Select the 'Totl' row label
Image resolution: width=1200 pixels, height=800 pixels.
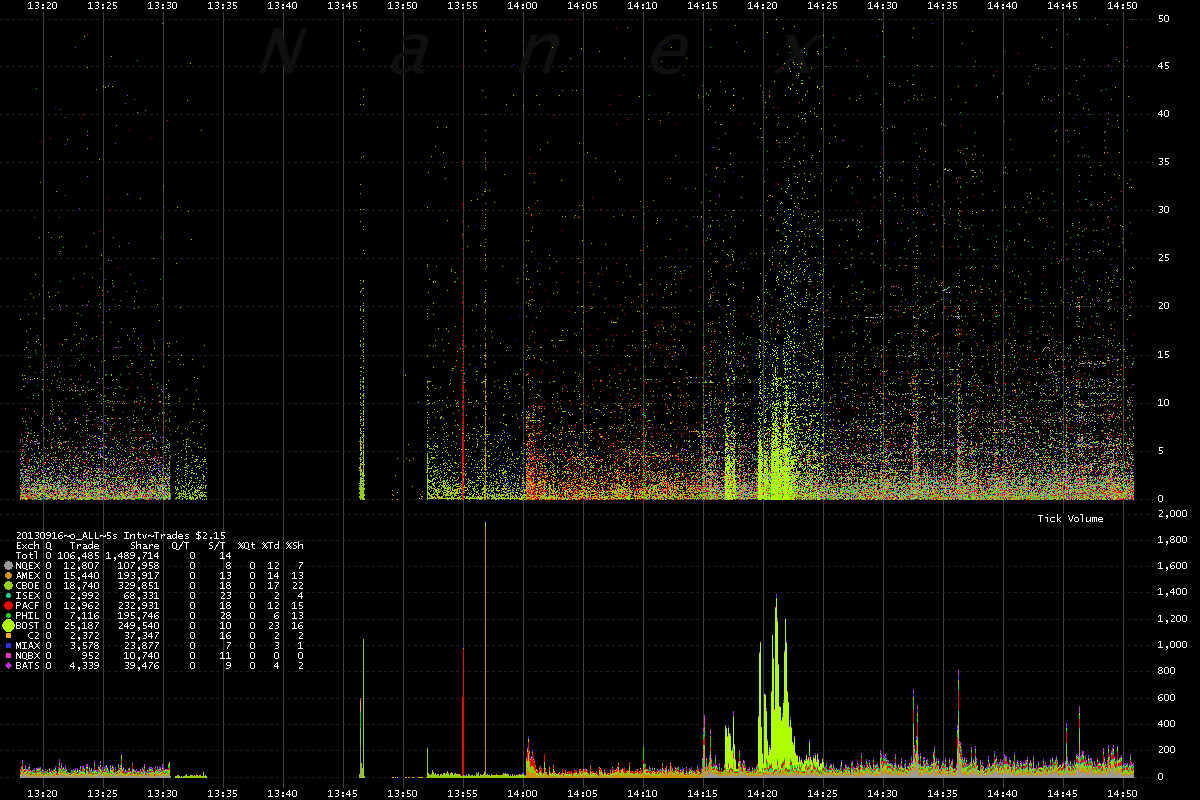click(27, 556)
